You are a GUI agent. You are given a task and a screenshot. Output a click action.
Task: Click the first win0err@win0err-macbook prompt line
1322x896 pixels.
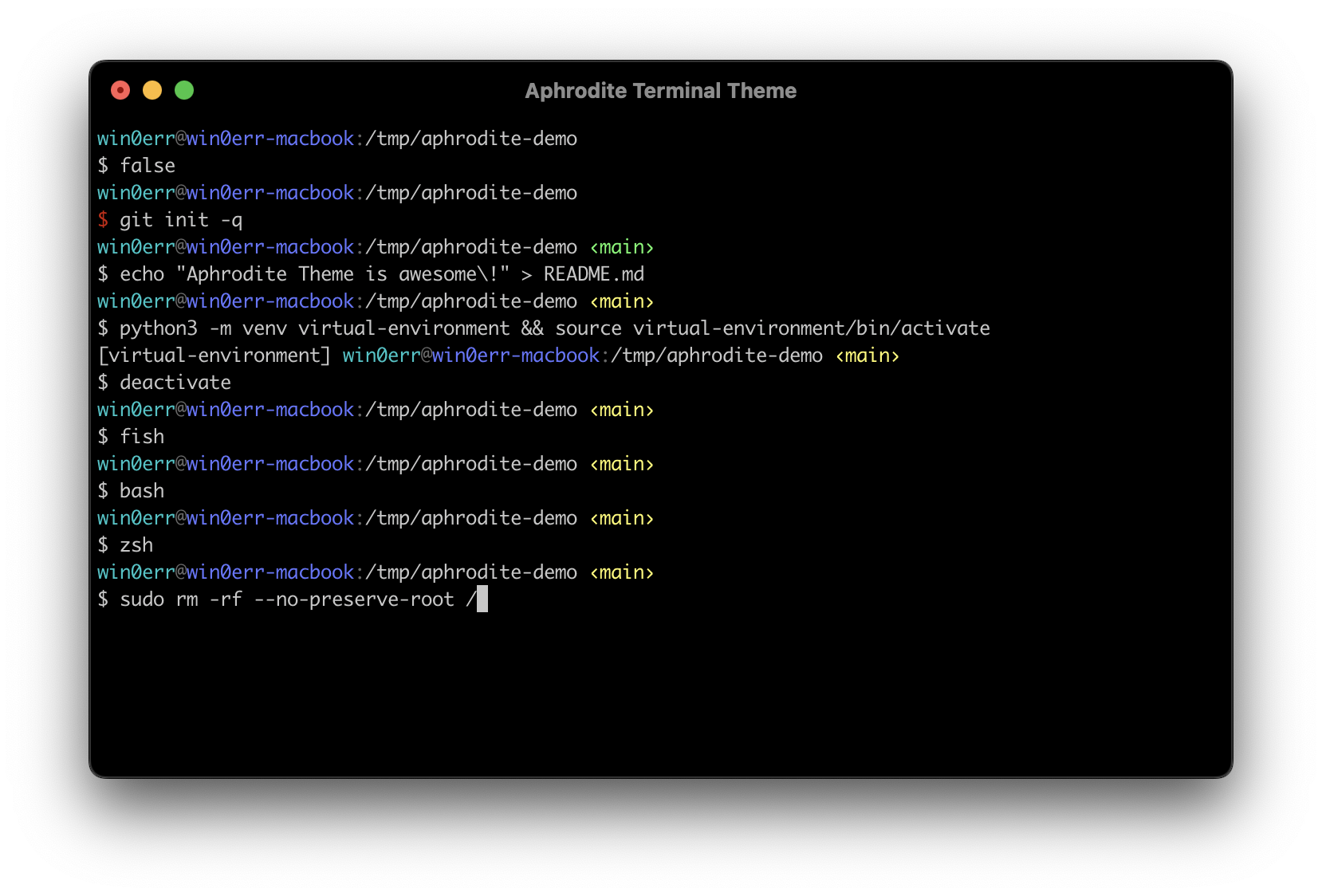[337, 139]
